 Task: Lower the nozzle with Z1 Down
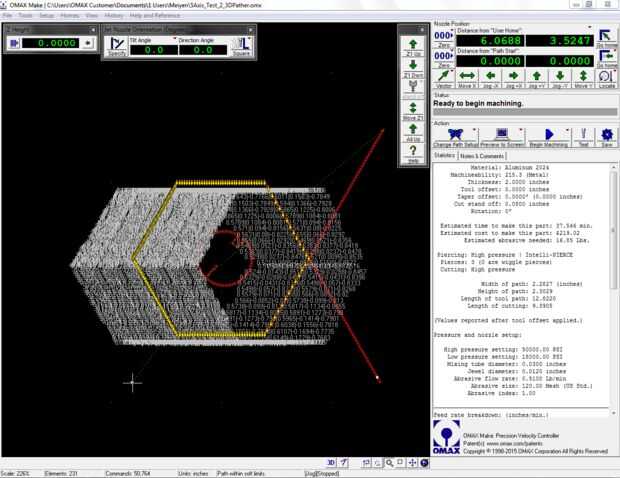tap(413, 68)
